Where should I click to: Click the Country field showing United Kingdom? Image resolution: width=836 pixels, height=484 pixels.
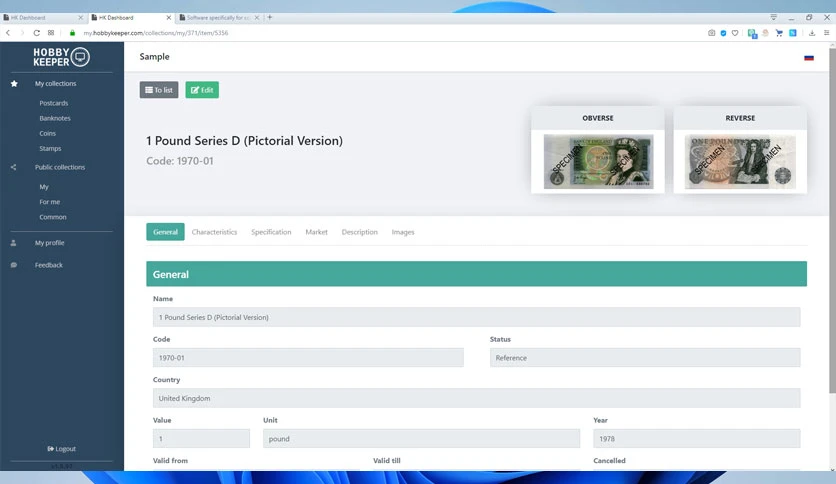[476, 398]
